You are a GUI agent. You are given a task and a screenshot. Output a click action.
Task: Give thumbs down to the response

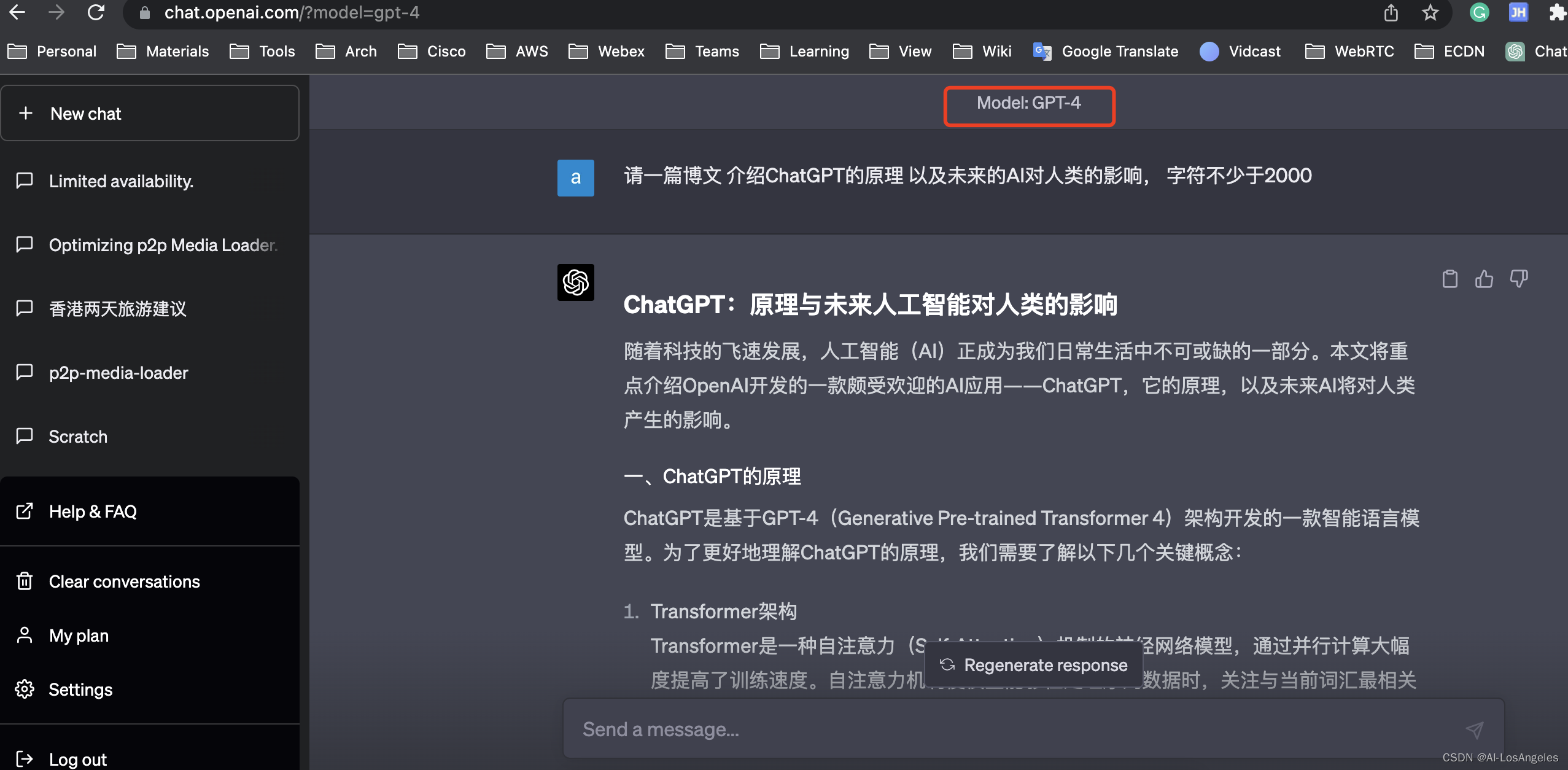tap(1519, 279)
